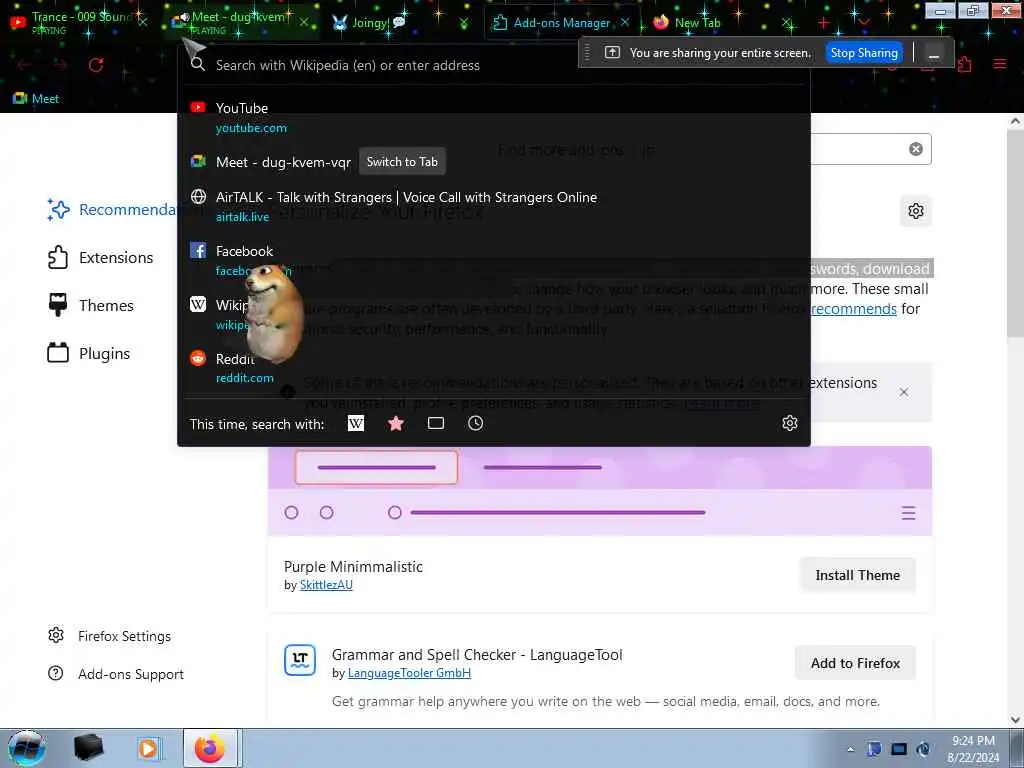This screenshot has height=768, width=1024.
Task: Follow the recommends hyperlink
Action: point(854,308)
